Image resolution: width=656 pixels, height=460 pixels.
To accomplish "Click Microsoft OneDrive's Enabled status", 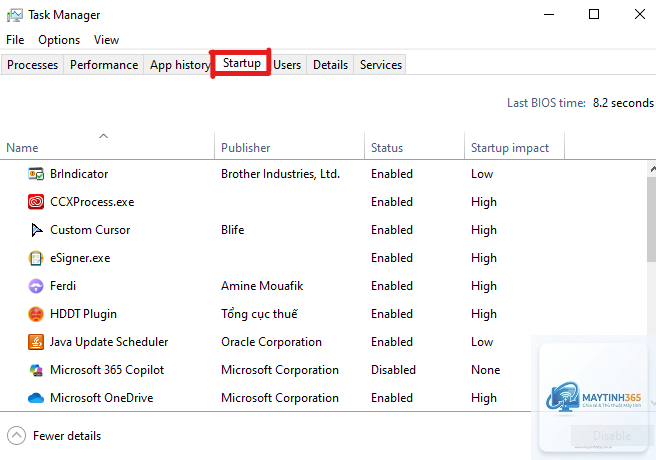I will (392, 398).
